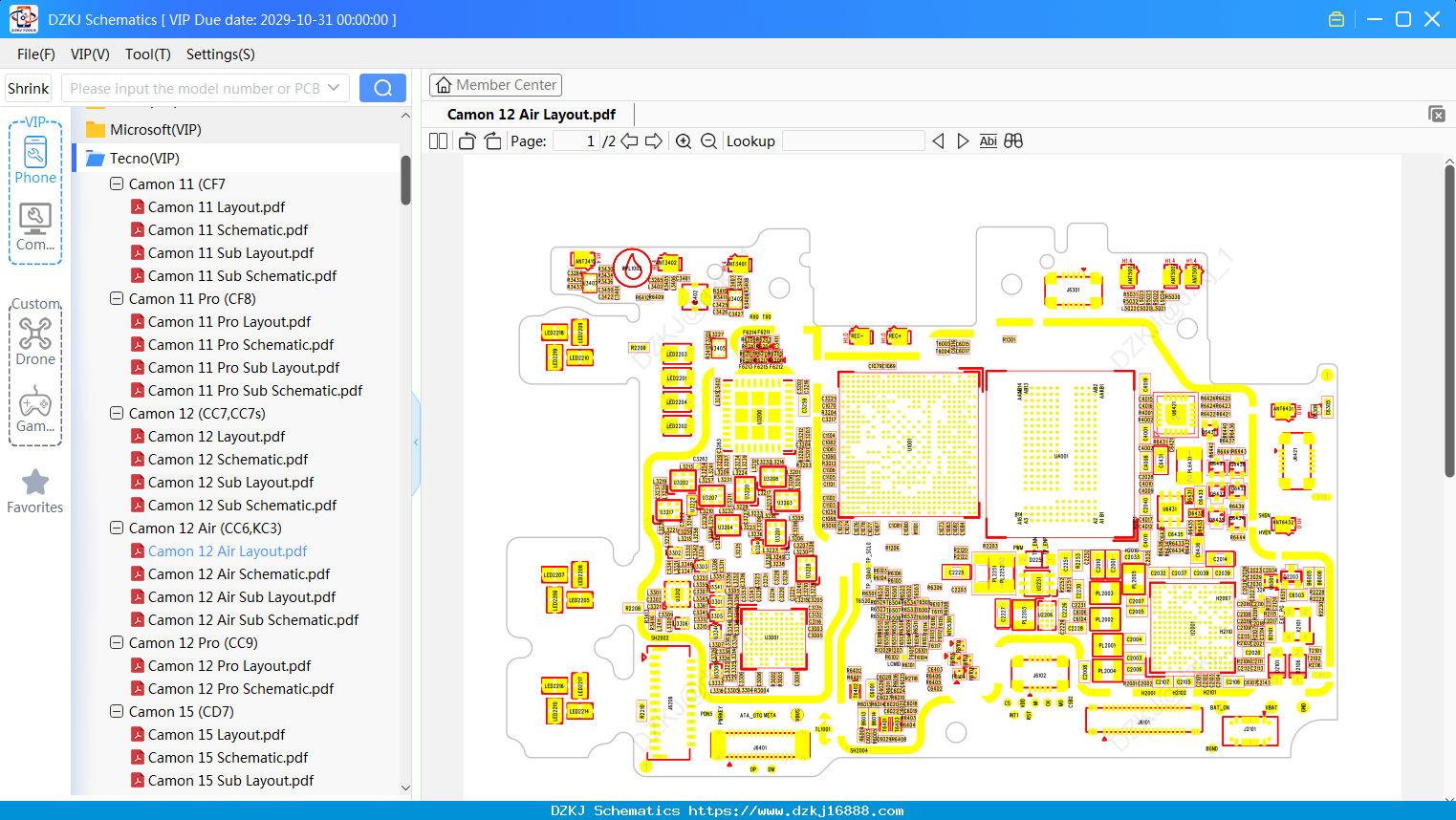The height and width of the screenshot is (820, 1456).
Task: Collapse the Camon 11 Pro (CF8) group
Action: point(117,298)
